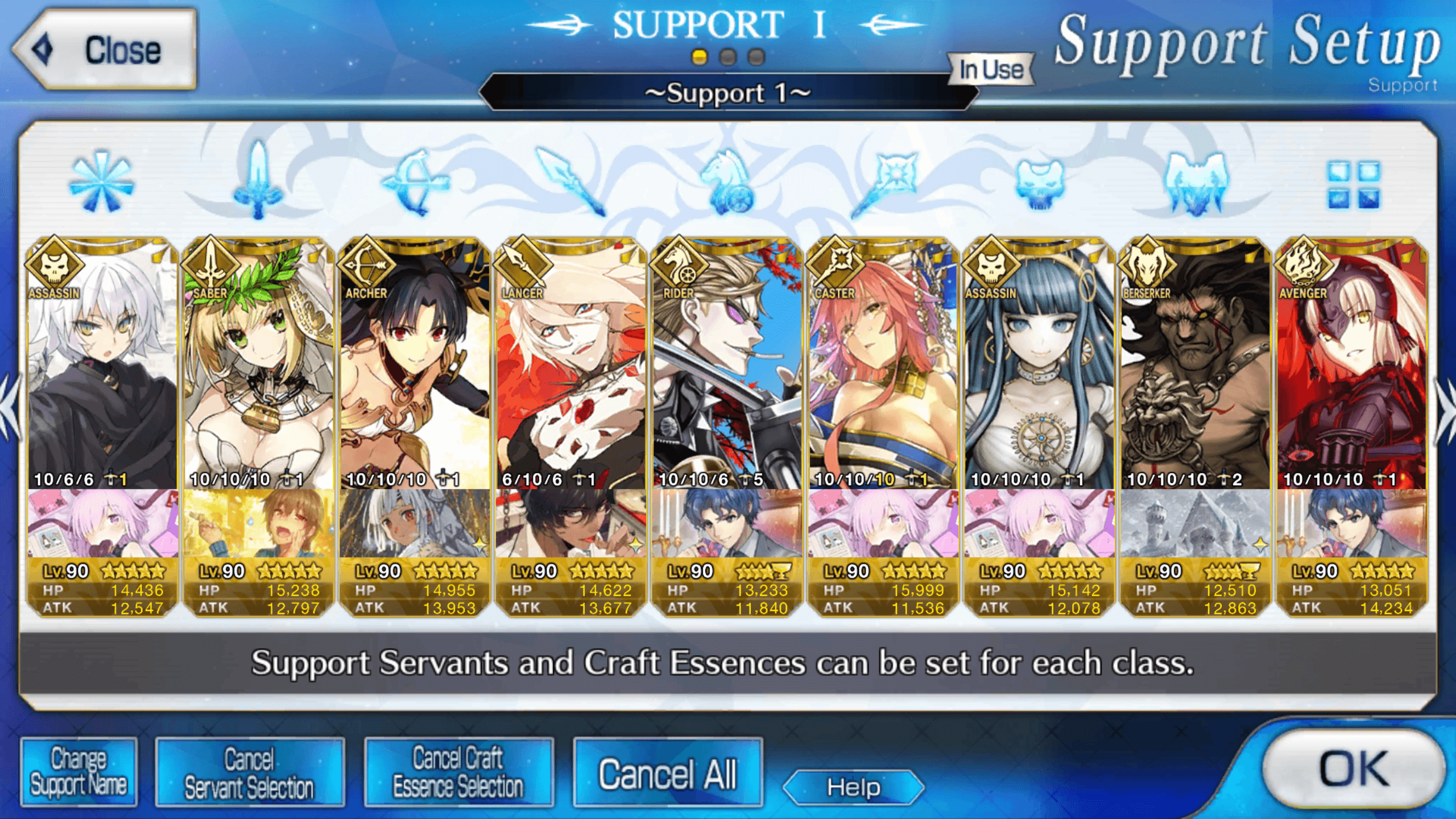This screenshot has width=1456, height=819.
Task: Switch to second support page dot
Action: pyautogui.click(x=728, y=57)
